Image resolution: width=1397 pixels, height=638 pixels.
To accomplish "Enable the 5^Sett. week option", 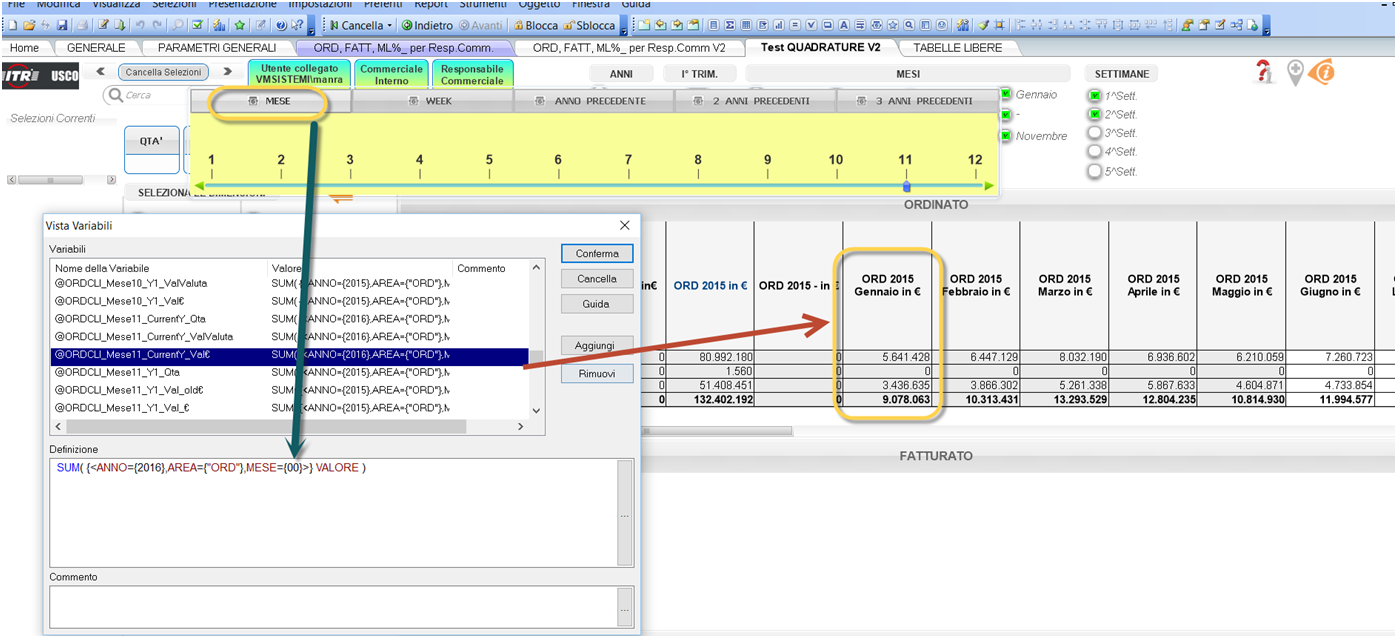I will point(1094,171).
